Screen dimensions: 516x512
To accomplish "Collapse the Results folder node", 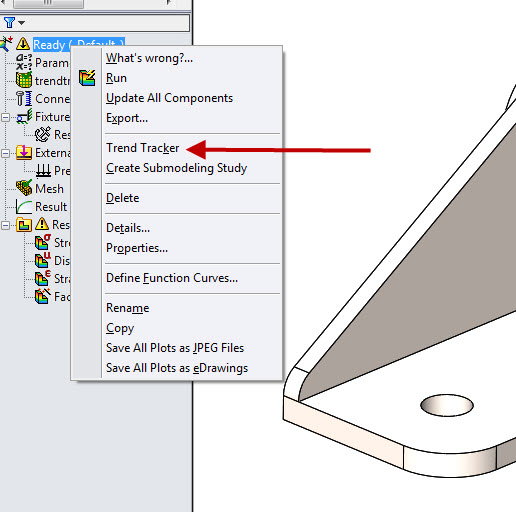I will click(5, 225).
